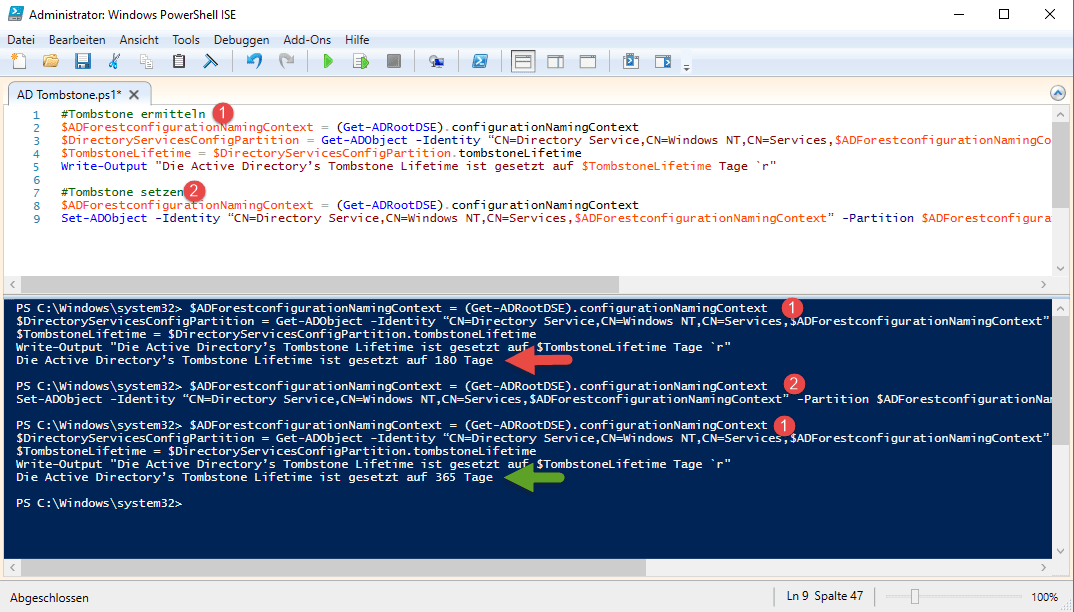Viewport: 1074px width, 612px height.
Task: Close the AD Tombstone.ps1 tab
Action: click(133, 94)
